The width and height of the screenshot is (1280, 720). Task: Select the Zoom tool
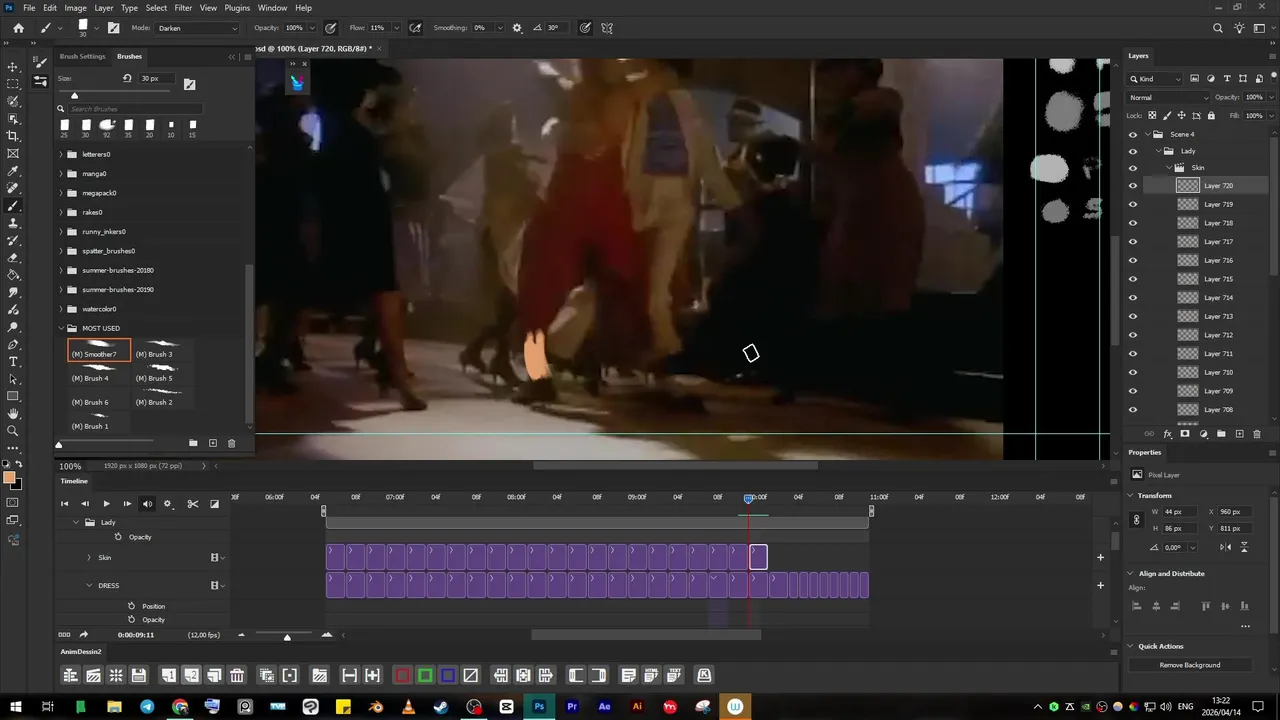point(13,431)
